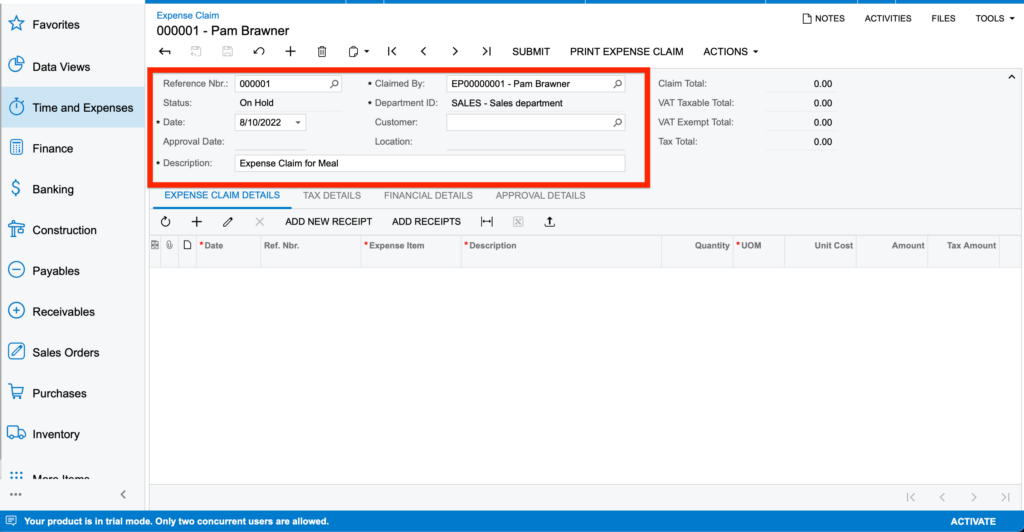1024x532 pixels.
Task: Expand the Actions dropdown menu
Action: (730, 51)
